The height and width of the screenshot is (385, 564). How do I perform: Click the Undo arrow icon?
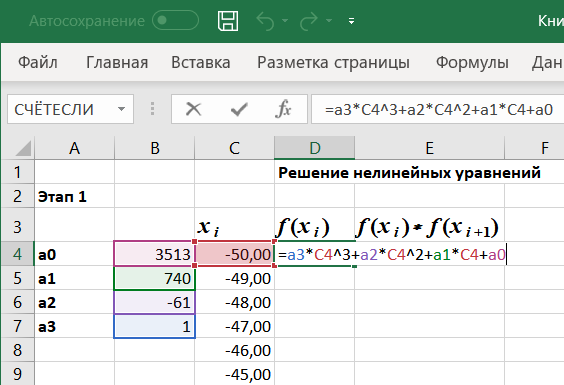click(265, 21)
